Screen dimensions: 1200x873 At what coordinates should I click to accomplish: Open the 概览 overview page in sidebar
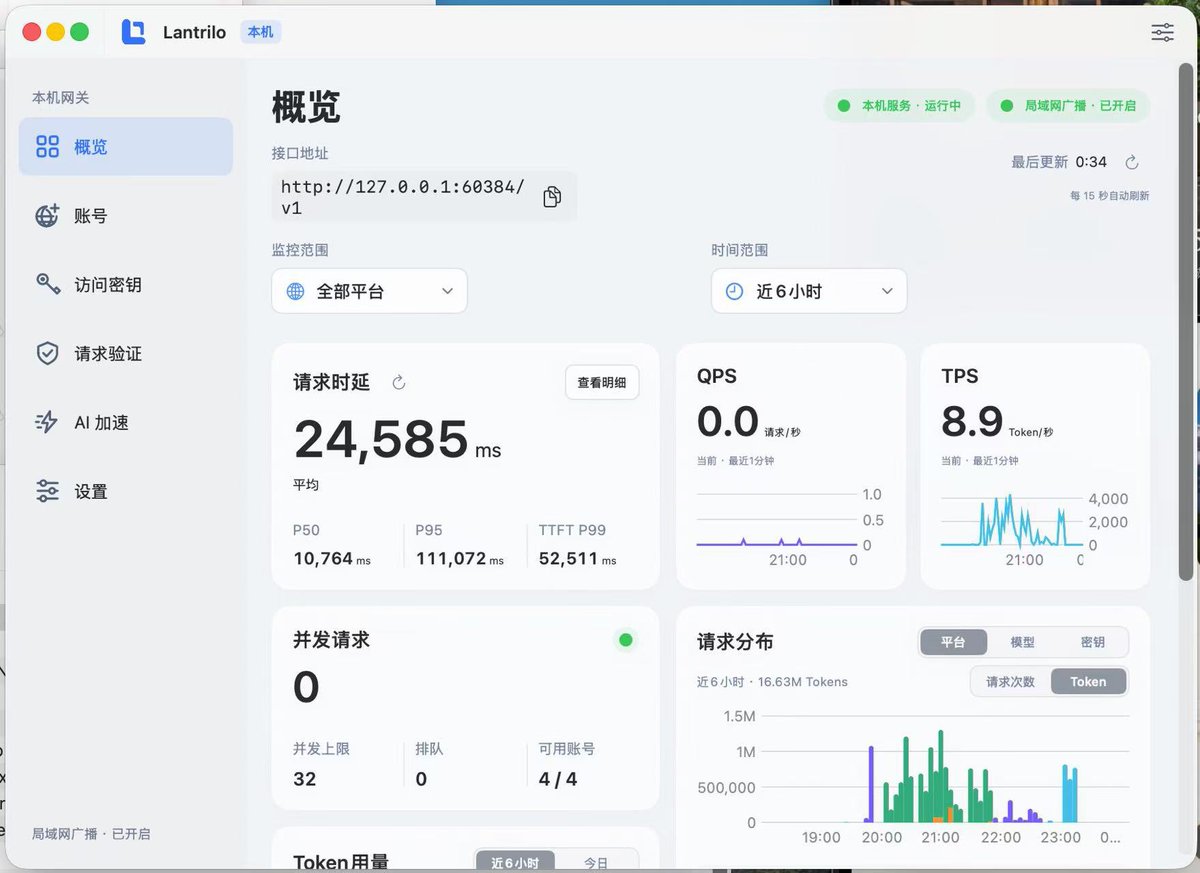(126, 147)
